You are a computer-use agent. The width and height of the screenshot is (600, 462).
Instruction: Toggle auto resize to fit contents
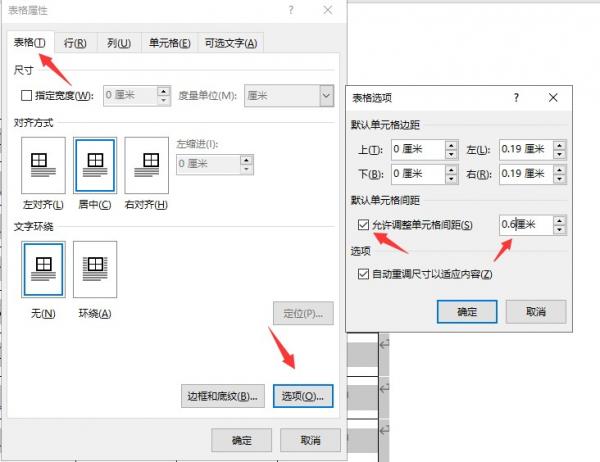(x=363, y=274)
